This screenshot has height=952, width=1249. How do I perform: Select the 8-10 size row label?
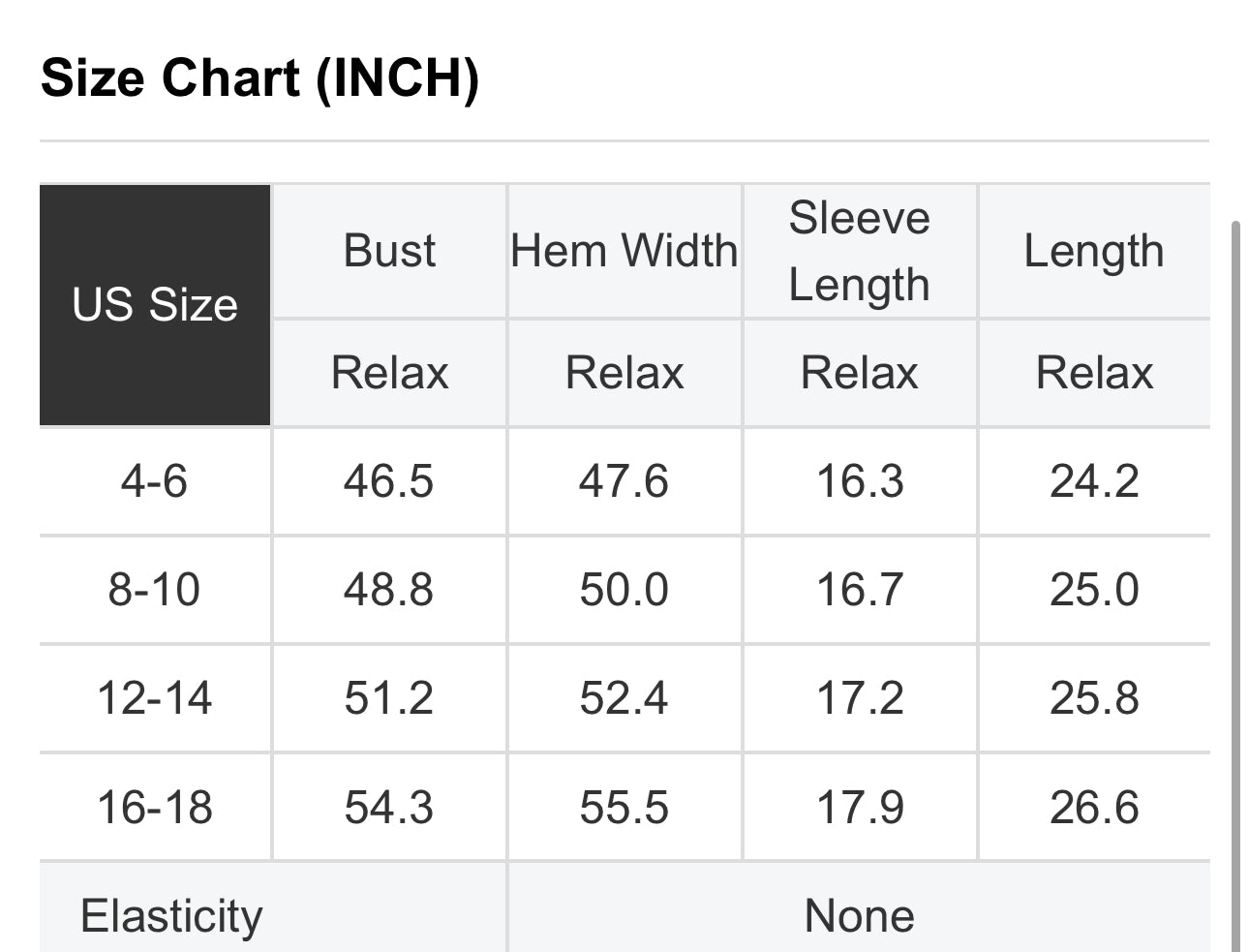pos(155,590)
